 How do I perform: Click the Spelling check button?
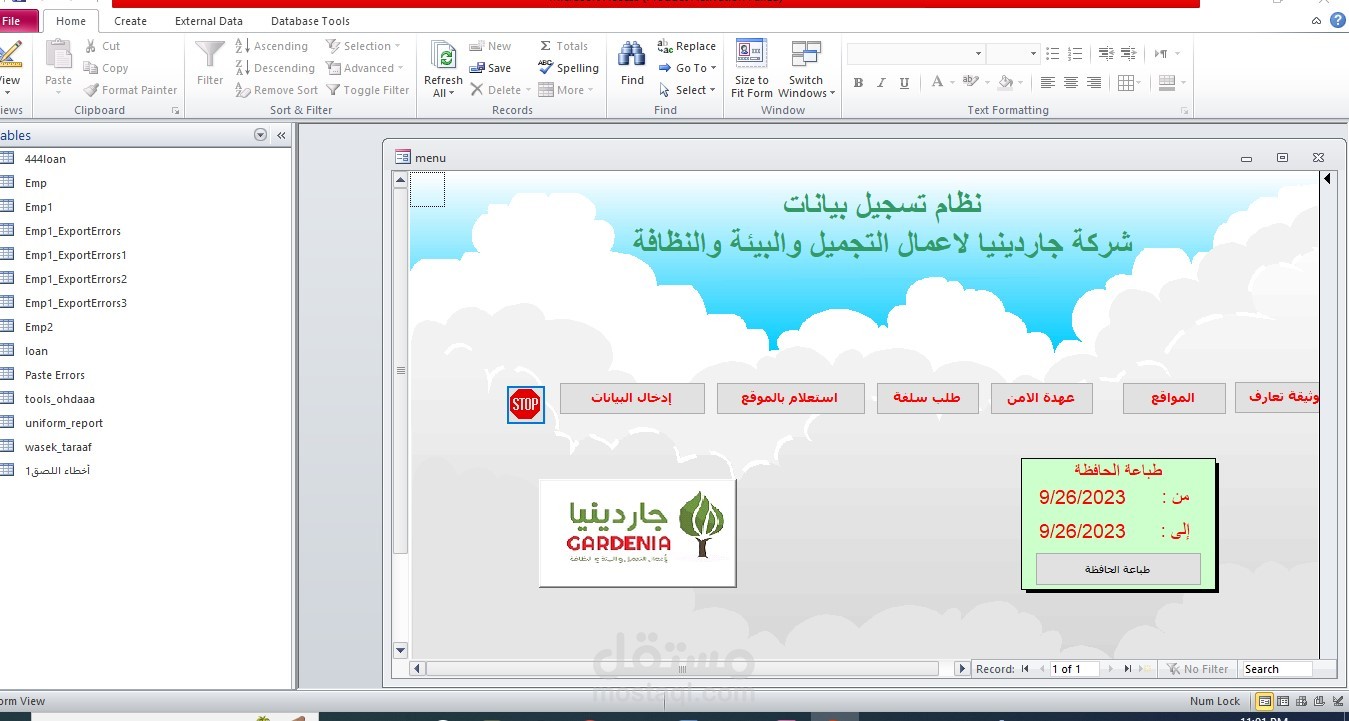(x=568, y=68)
